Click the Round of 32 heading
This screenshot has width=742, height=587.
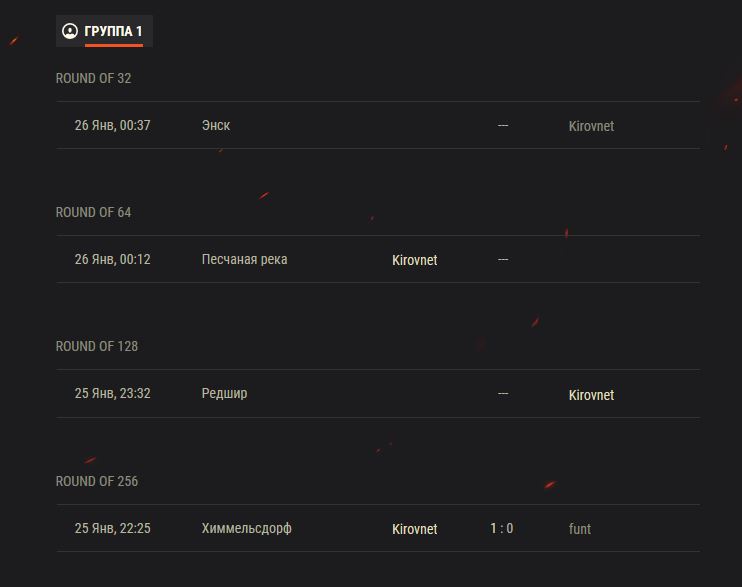[93, 78]
